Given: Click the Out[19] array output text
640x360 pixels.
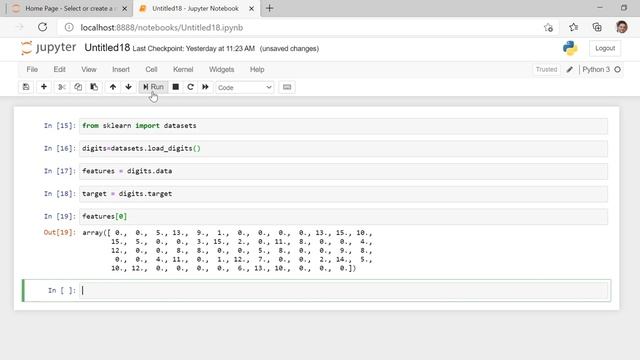Looking at the screenshot, I should click(227, 250).
